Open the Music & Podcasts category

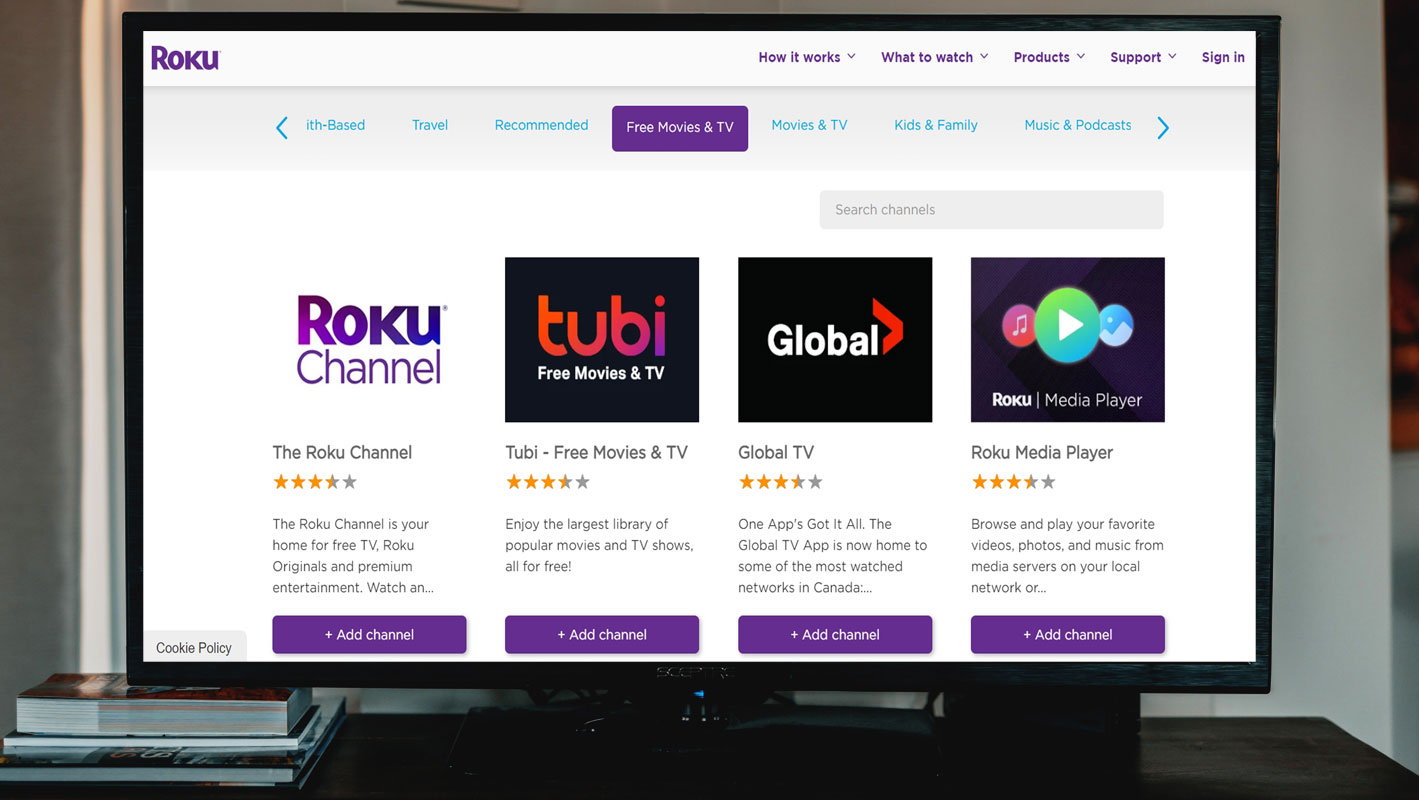tap(1078, 125)
